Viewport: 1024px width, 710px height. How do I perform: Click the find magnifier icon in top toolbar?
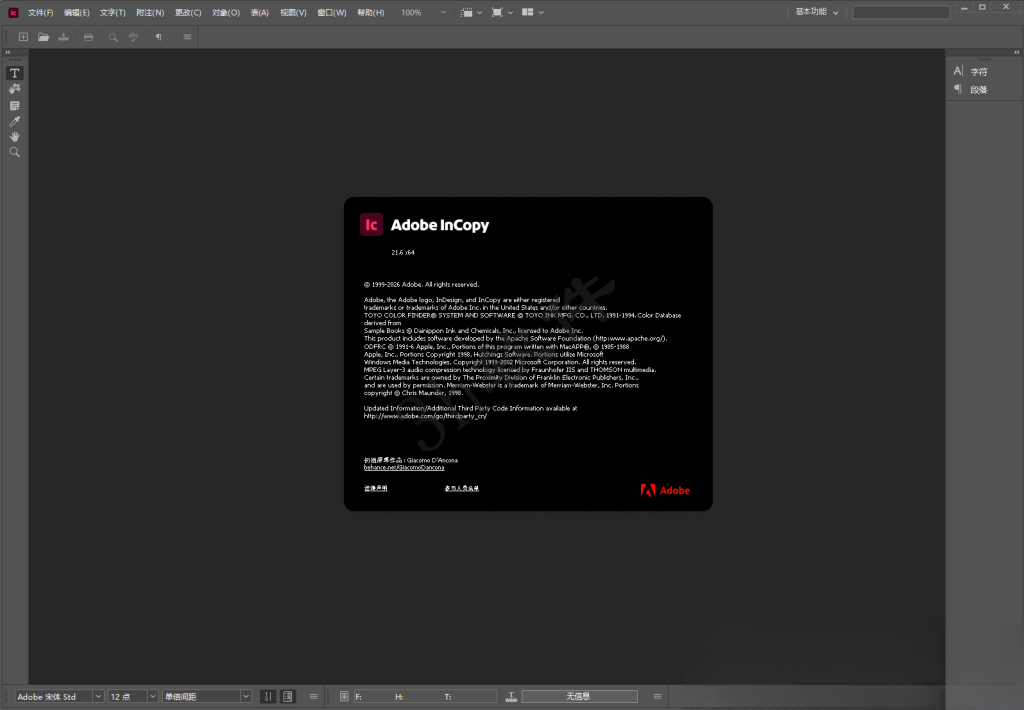point(113,37)
